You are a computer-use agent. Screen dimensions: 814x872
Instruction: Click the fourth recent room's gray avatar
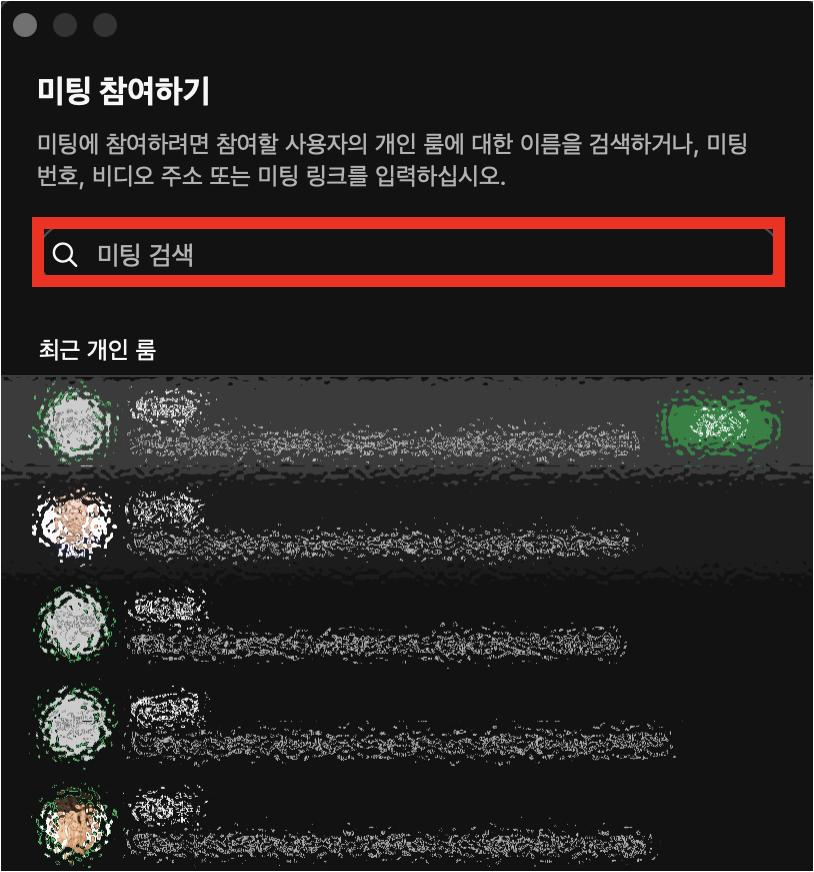click(75, 722)
